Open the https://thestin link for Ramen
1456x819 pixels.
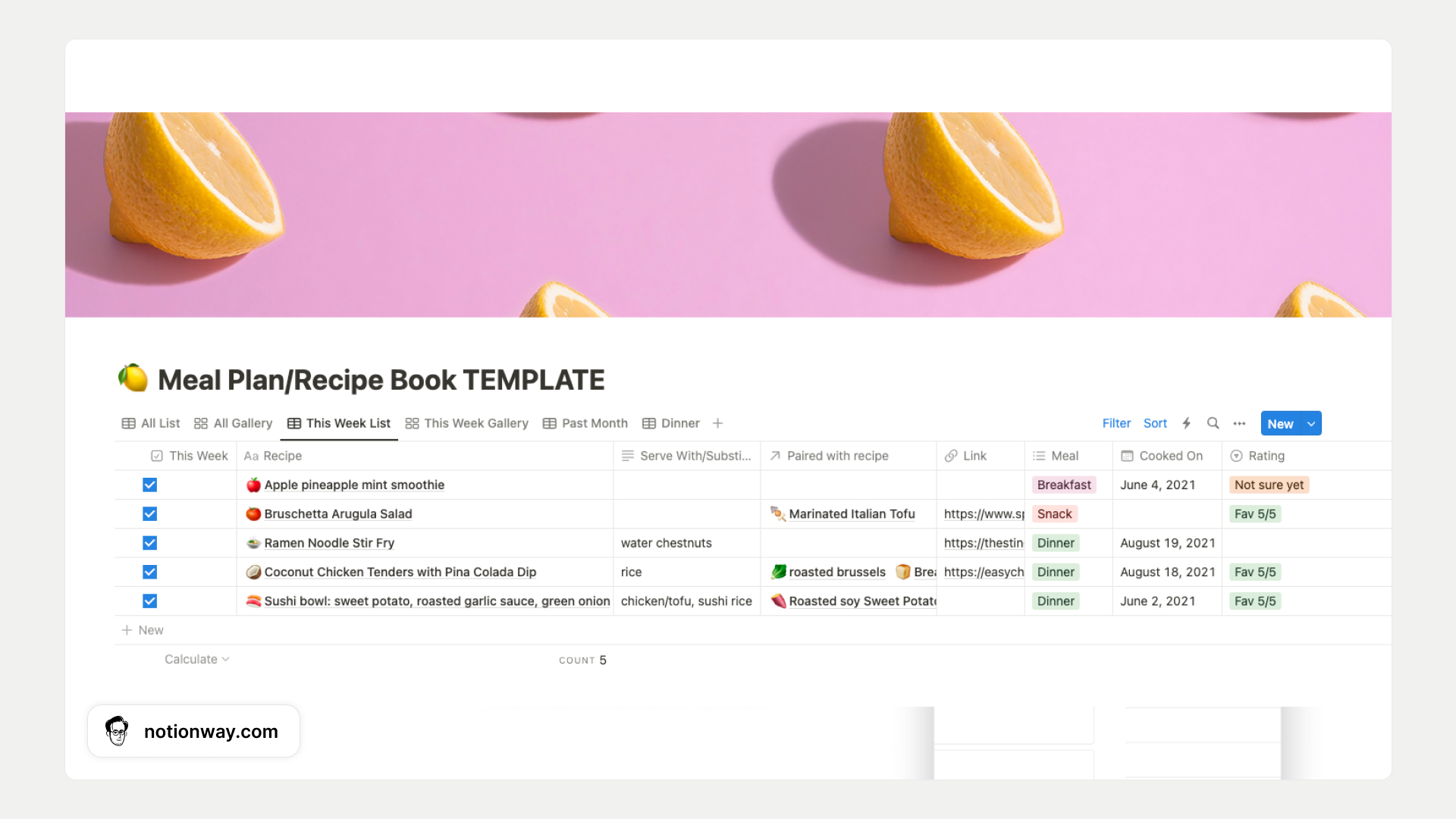(984, 543)
